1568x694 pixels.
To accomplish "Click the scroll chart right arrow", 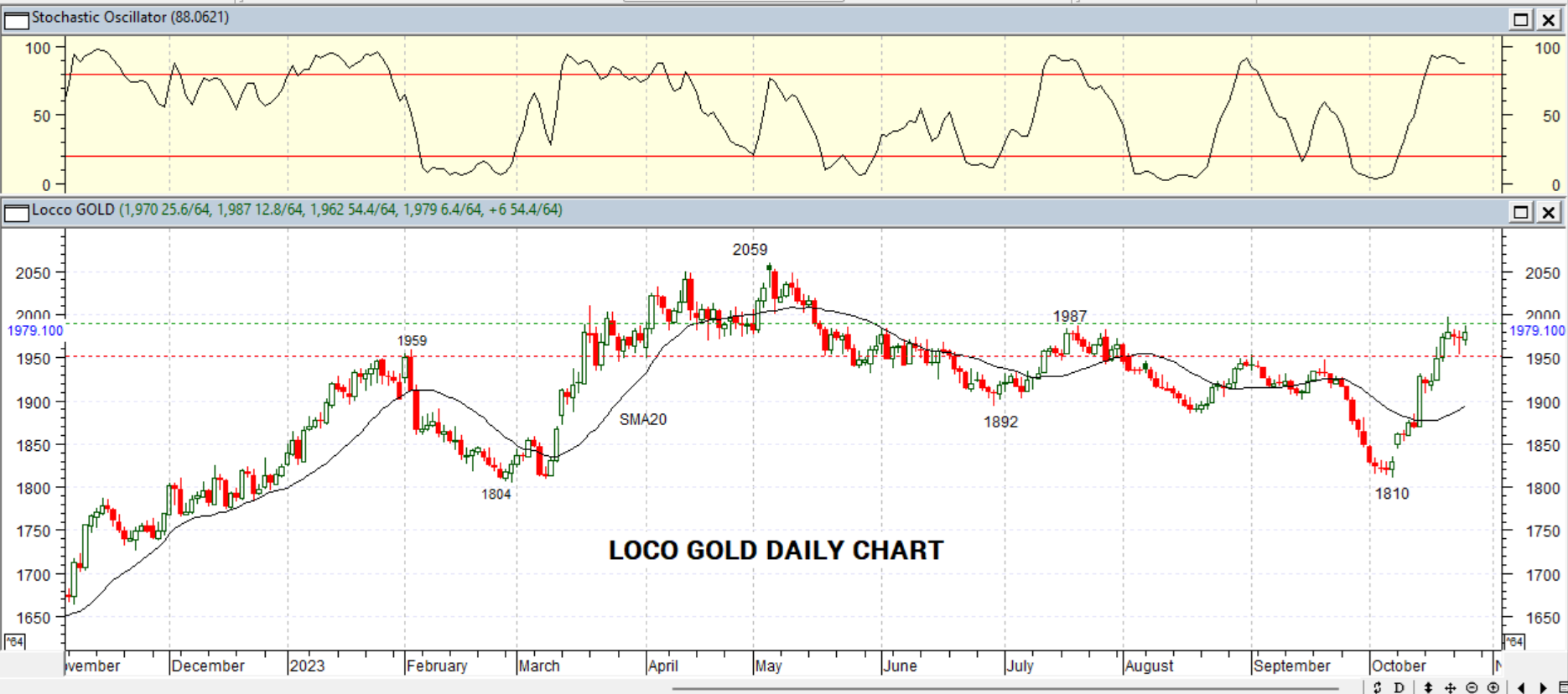I will (x=1542, y=687).
